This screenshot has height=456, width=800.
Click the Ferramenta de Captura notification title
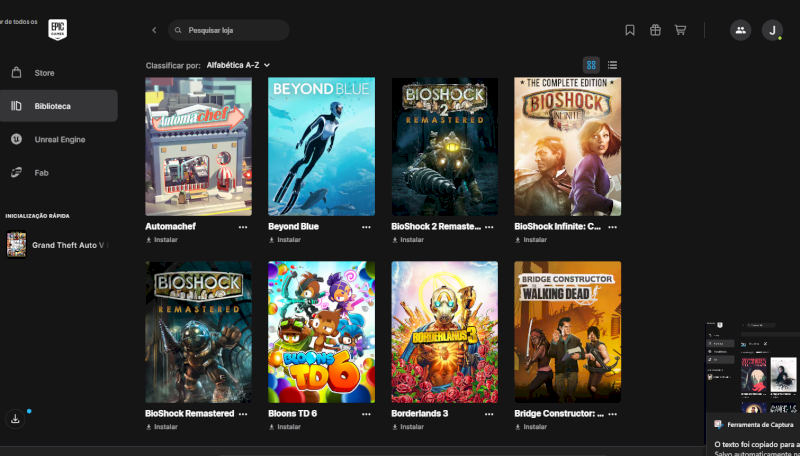pyautogui.click(x=760, y=425)
